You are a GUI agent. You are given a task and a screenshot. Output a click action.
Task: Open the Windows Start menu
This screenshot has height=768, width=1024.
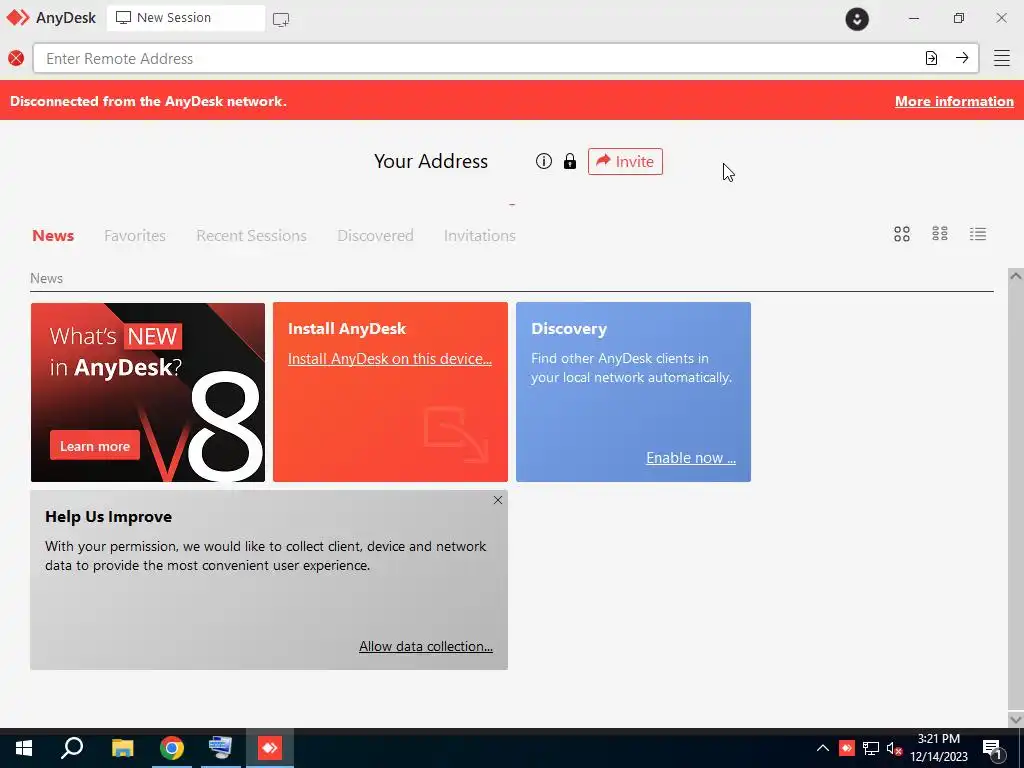click(x=24, y=748)
